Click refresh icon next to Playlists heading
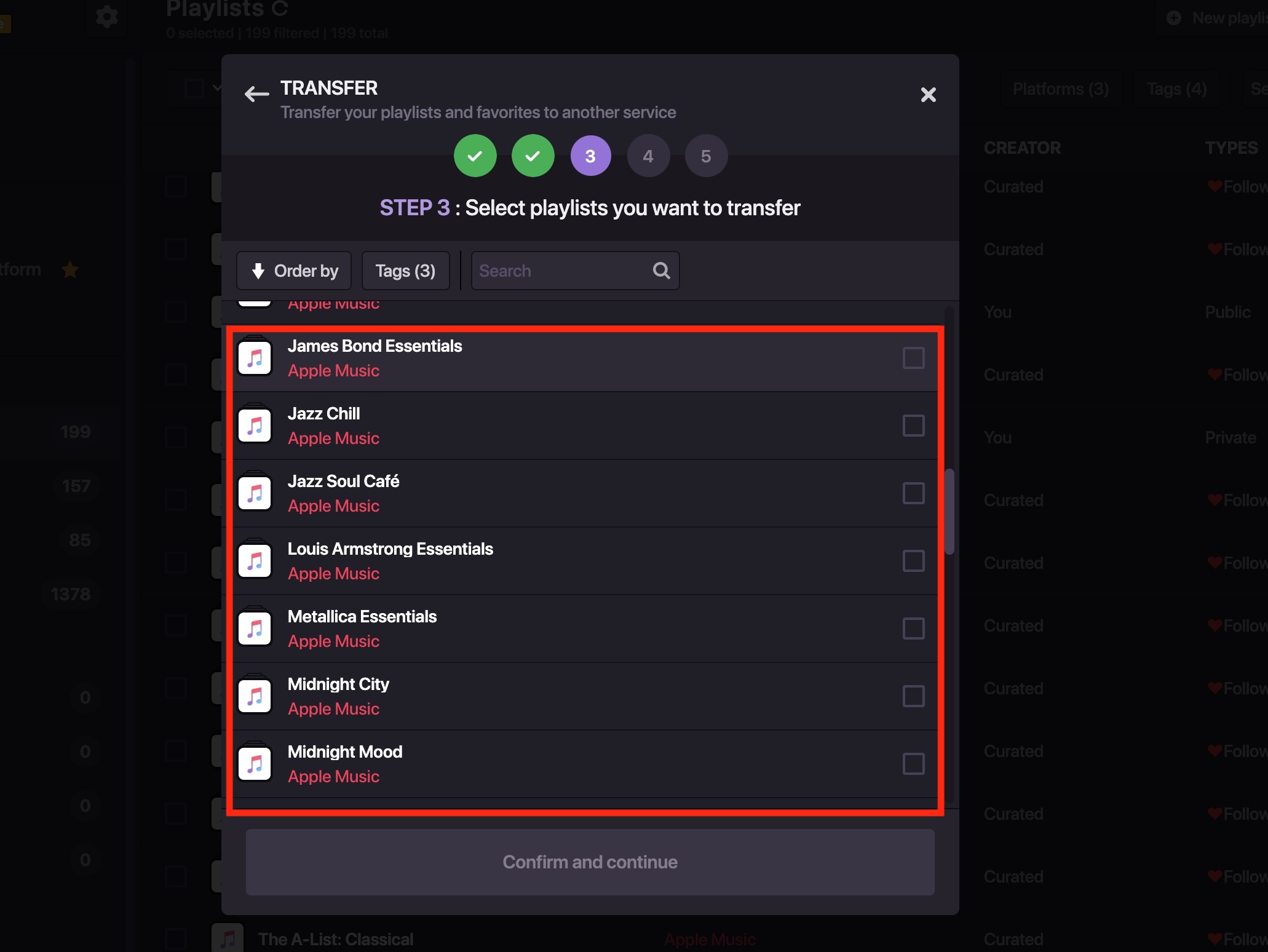Screen dimensions: 1268x952 coord(279,9)
